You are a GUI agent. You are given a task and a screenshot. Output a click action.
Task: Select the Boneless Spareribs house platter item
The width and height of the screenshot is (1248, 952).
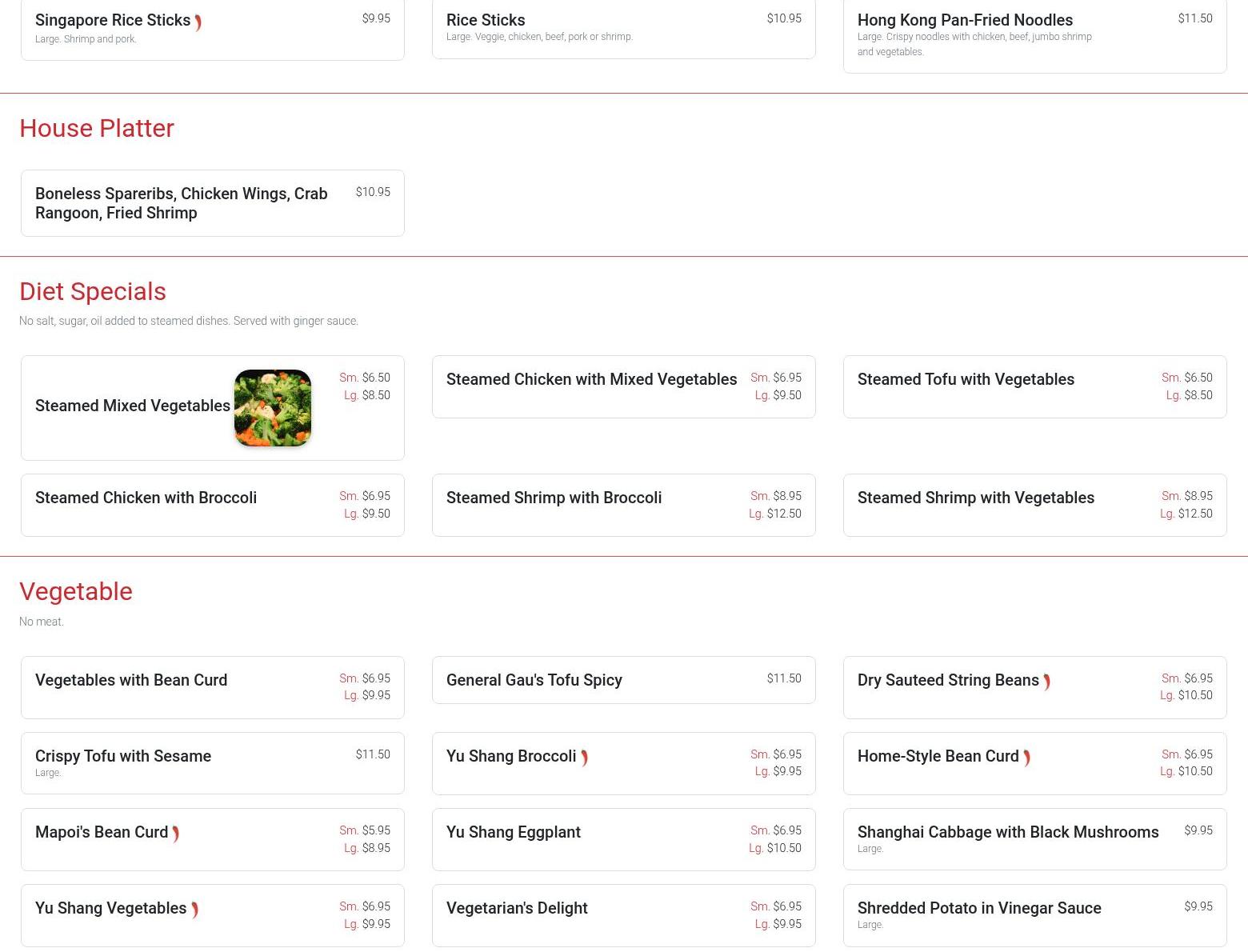click(x=181, y=203)
